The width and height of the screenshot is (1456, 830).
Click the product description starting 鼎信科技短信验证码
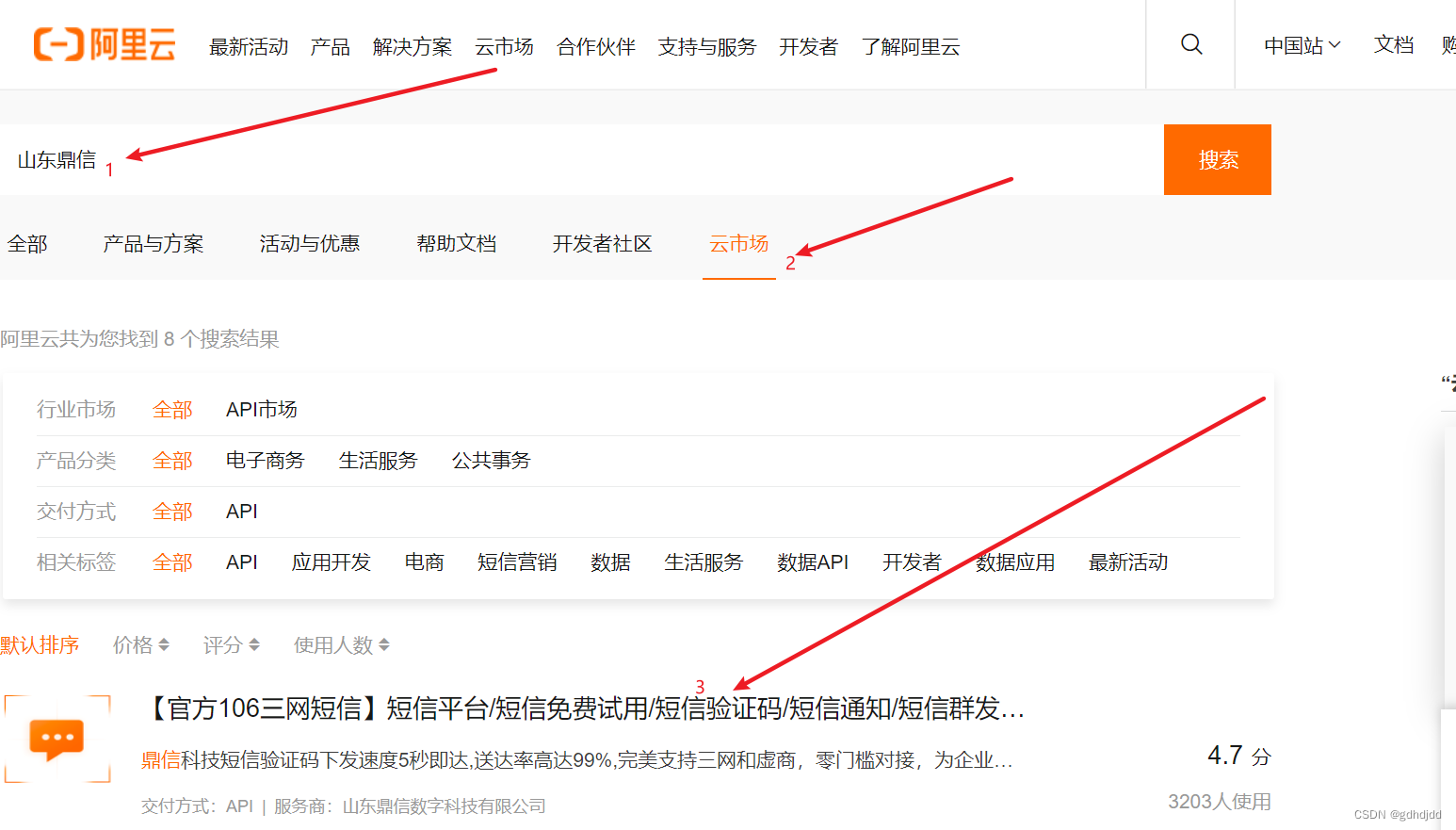[577, 760]
